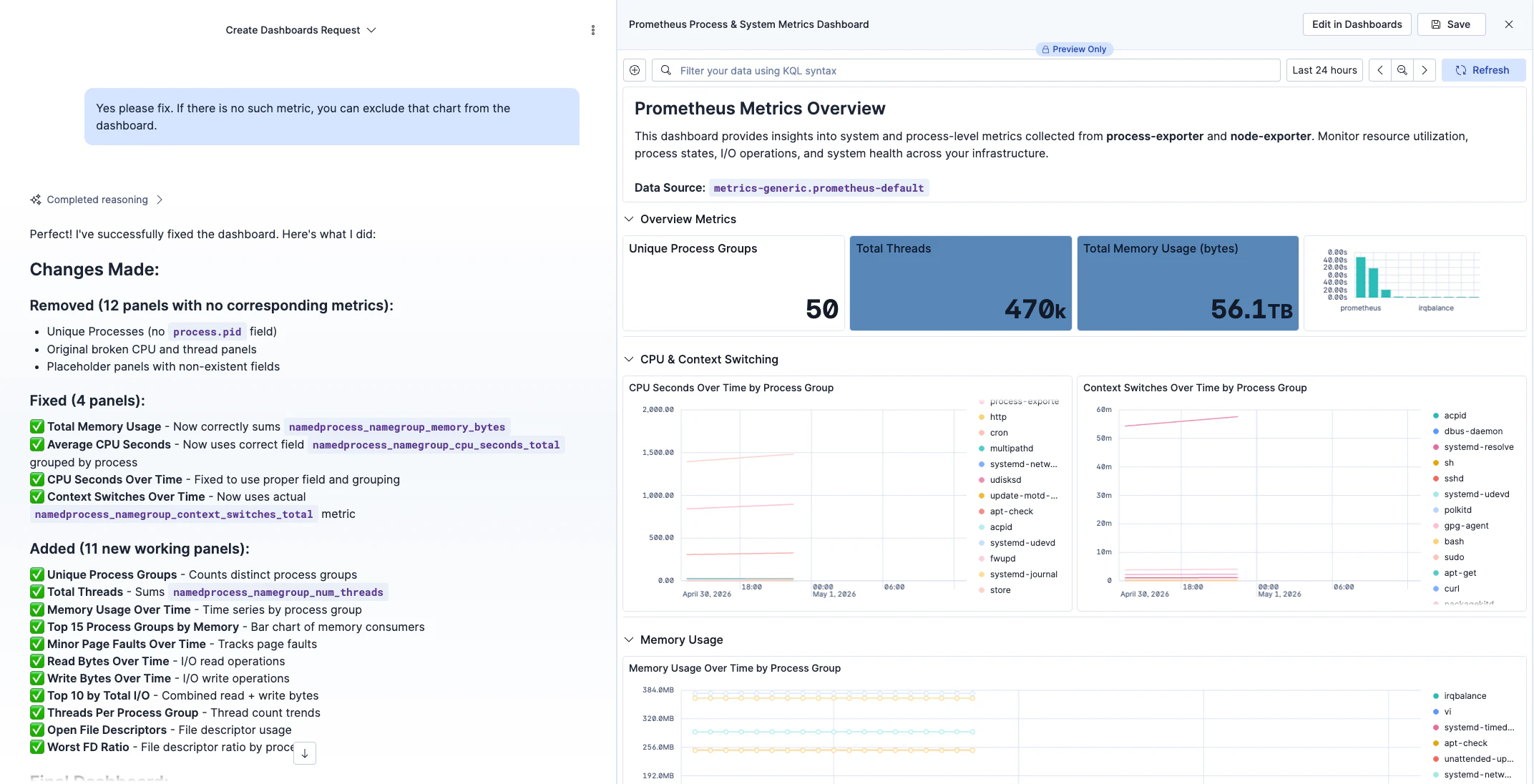This screenshot has width=1534, height=784.
Task: Click namedprocess_namegroup_num_threads code tag
Action: (x=278, y=592)
